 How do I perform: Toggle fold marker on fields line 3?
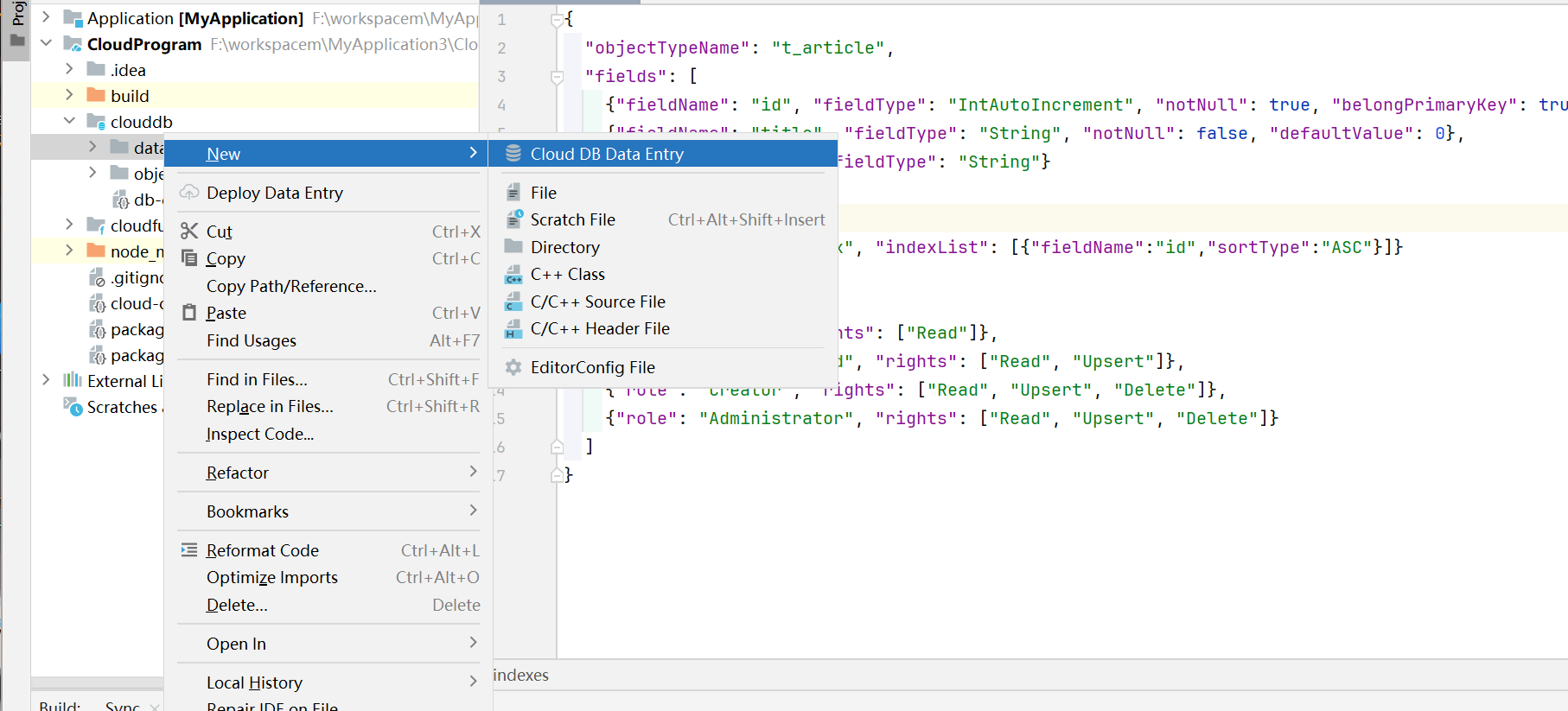pos(557,77)
